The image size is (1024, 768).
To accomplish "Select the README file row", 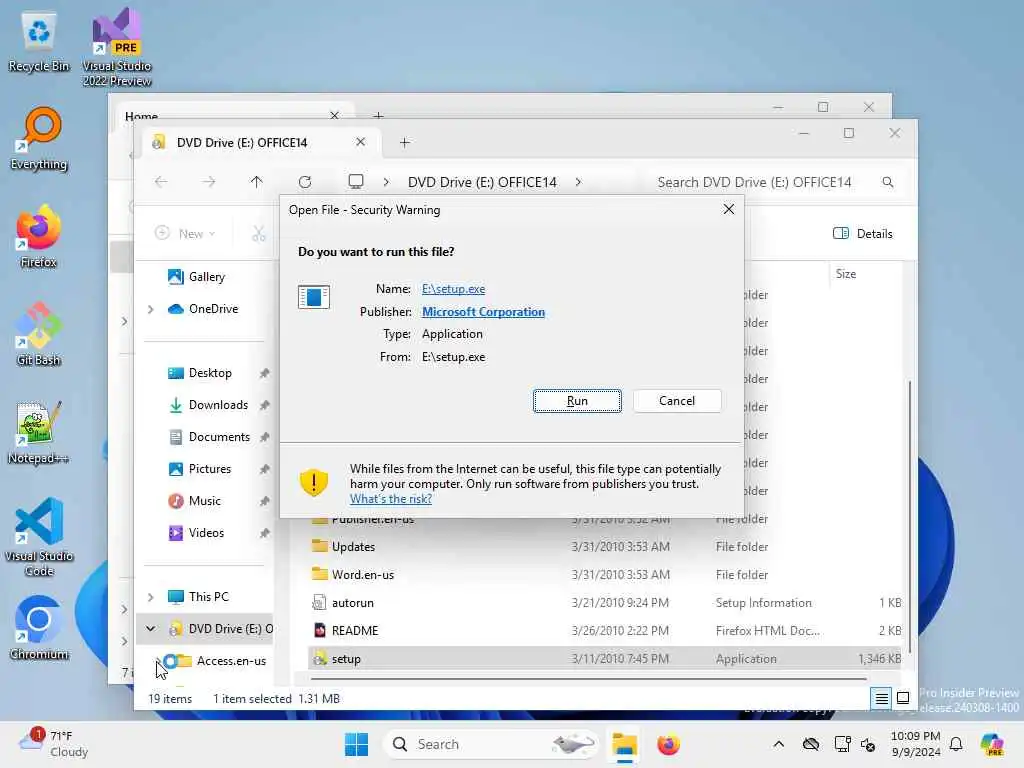I will (605, 631).
